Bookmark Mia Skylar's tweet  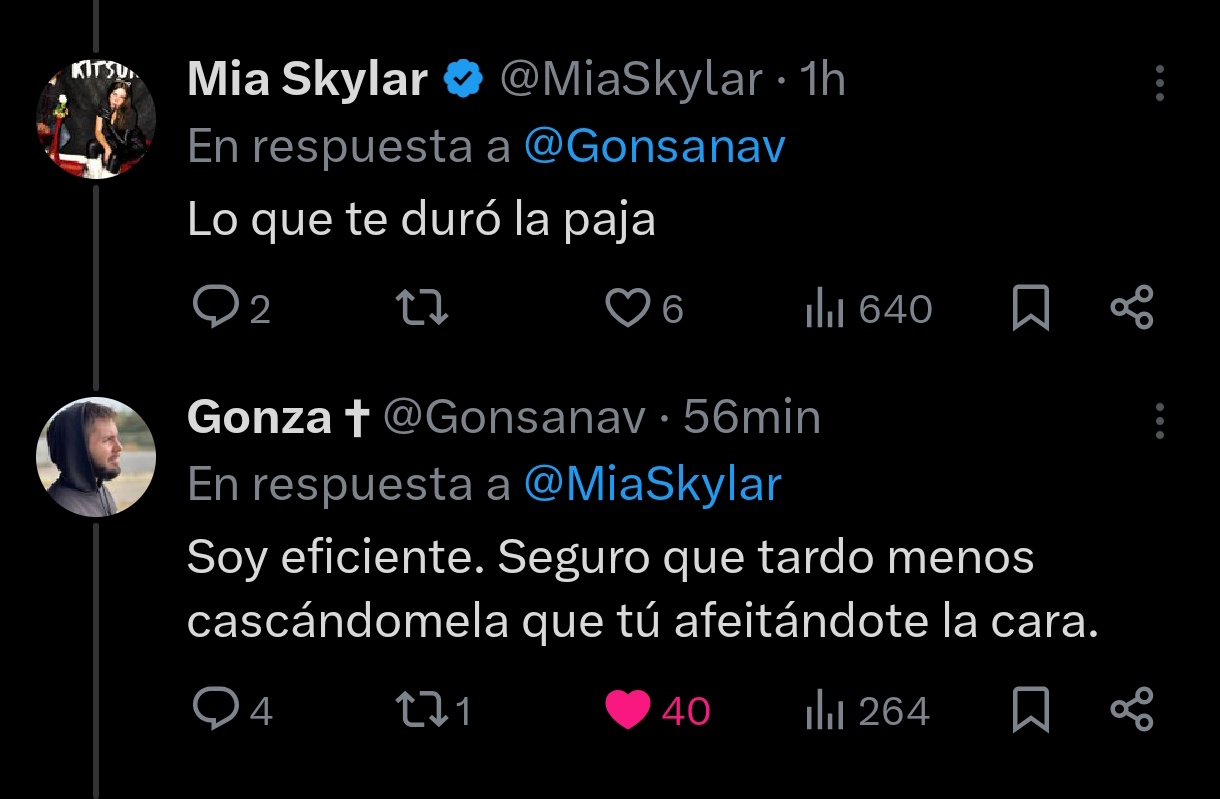1030,309
